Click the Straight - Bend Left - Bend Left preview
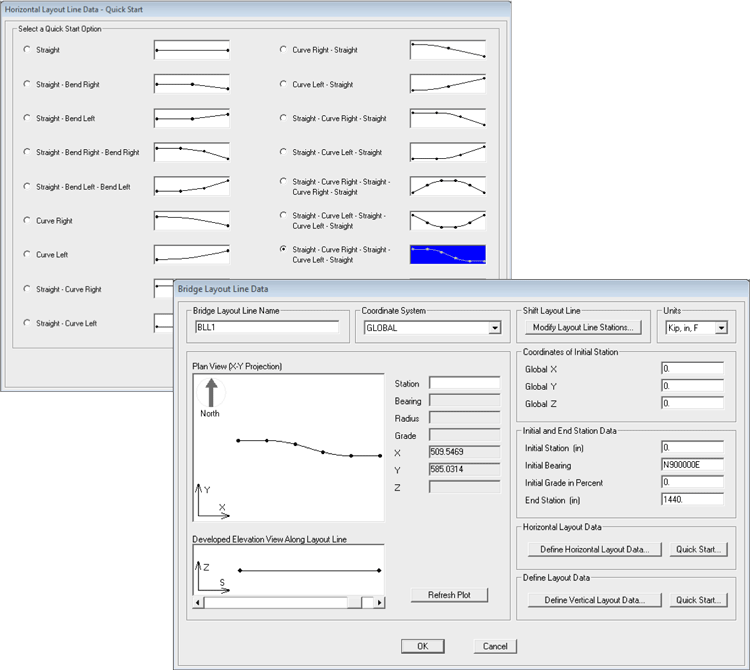This screenshot has height=670, width=750. 191,187
